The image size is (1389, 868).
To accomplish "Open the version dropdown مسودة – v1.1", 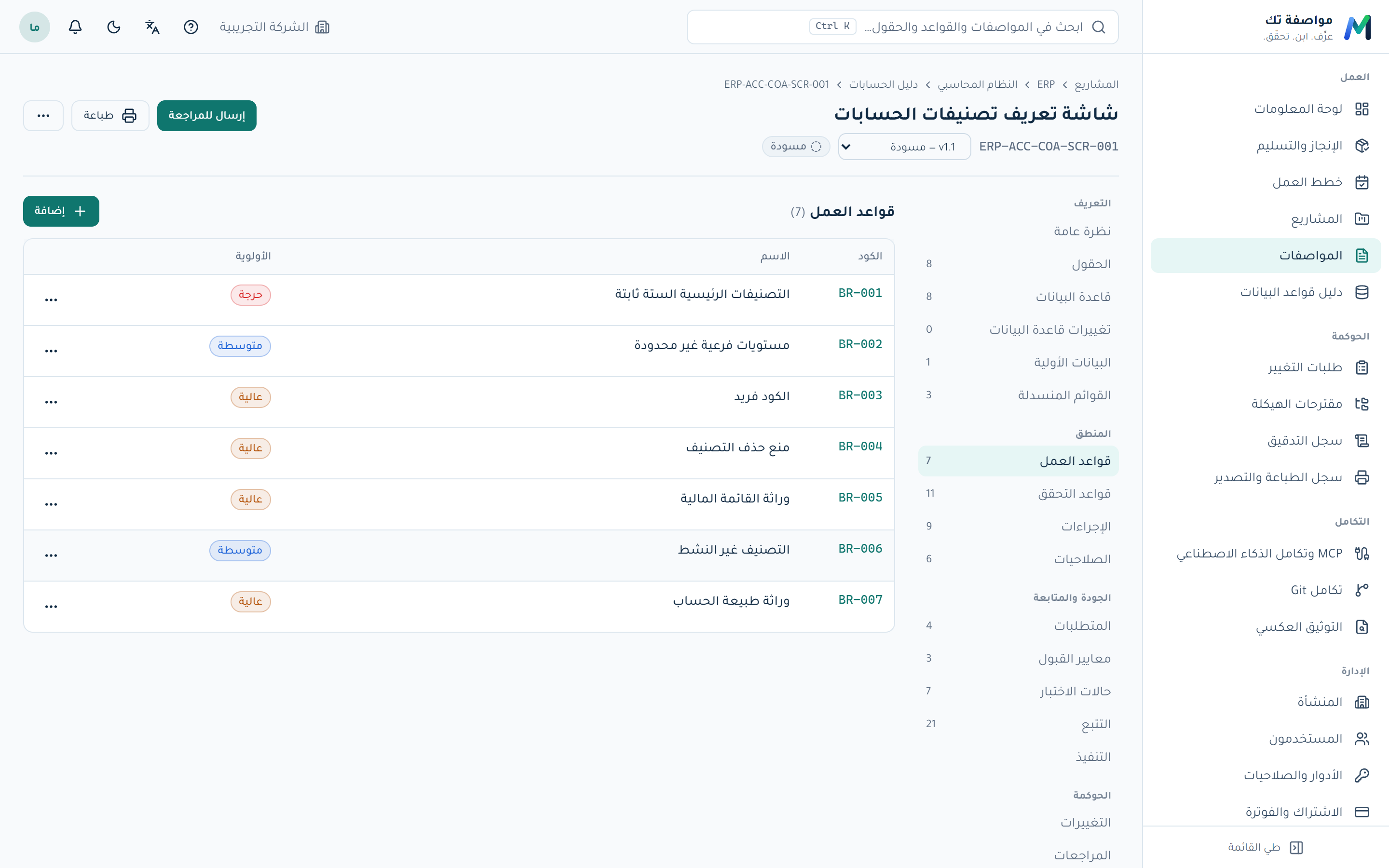I will click(x=904, y=147).
